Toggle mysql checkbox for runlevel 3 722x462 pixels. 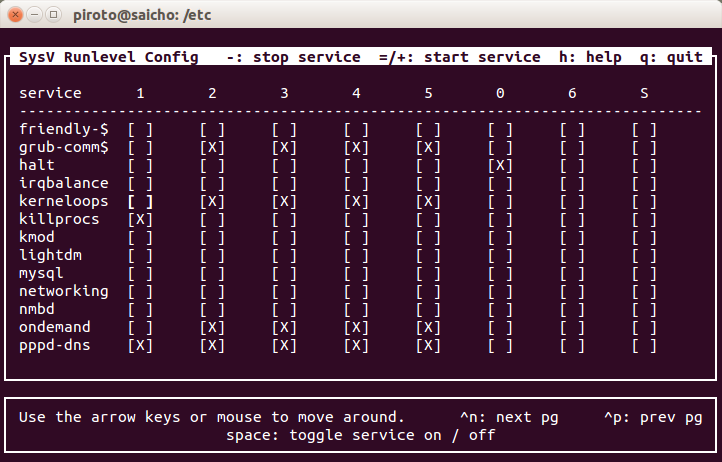coord(285,273)
